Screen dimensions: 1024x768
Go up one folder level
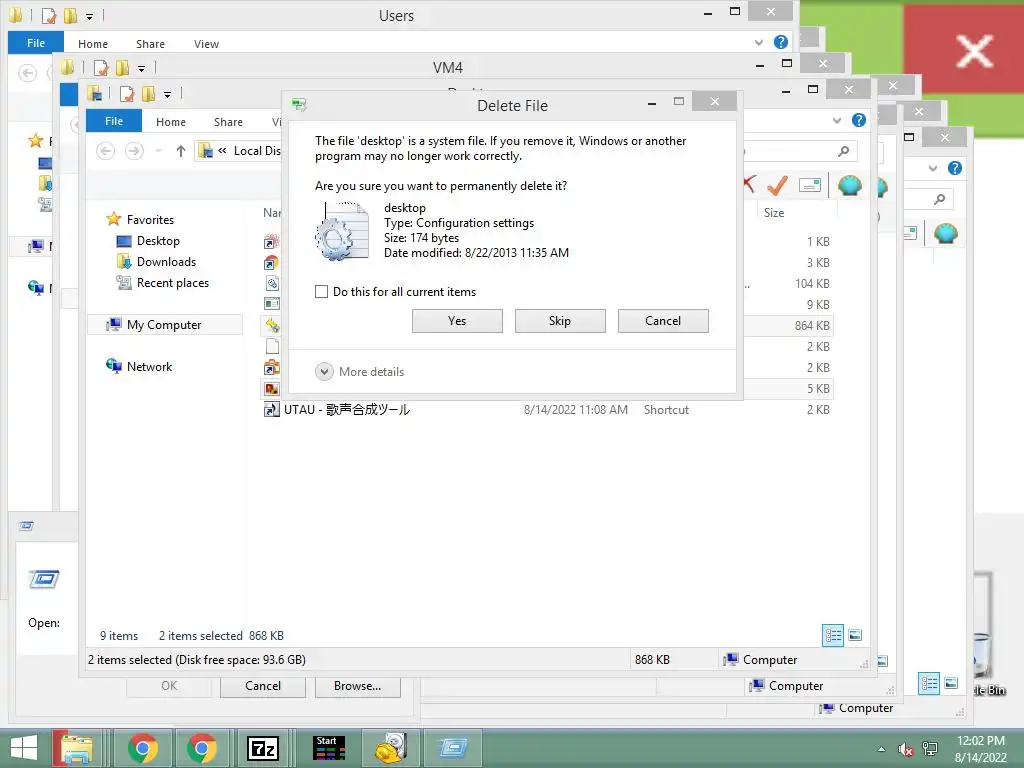(181, 152)
